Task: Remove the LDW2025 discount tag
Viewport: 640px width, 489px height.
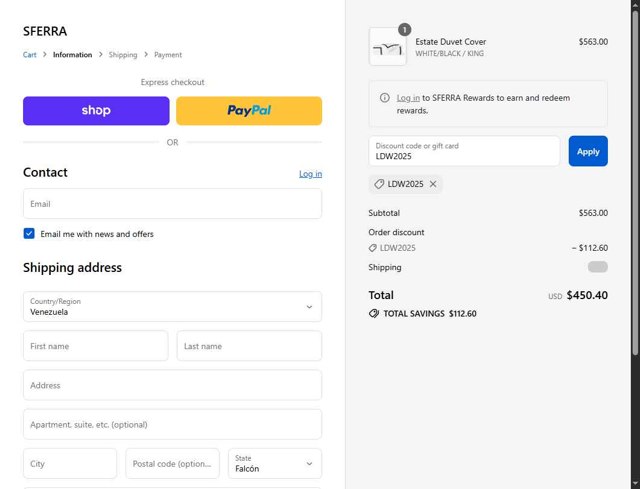Action: (x=433, y=184)
